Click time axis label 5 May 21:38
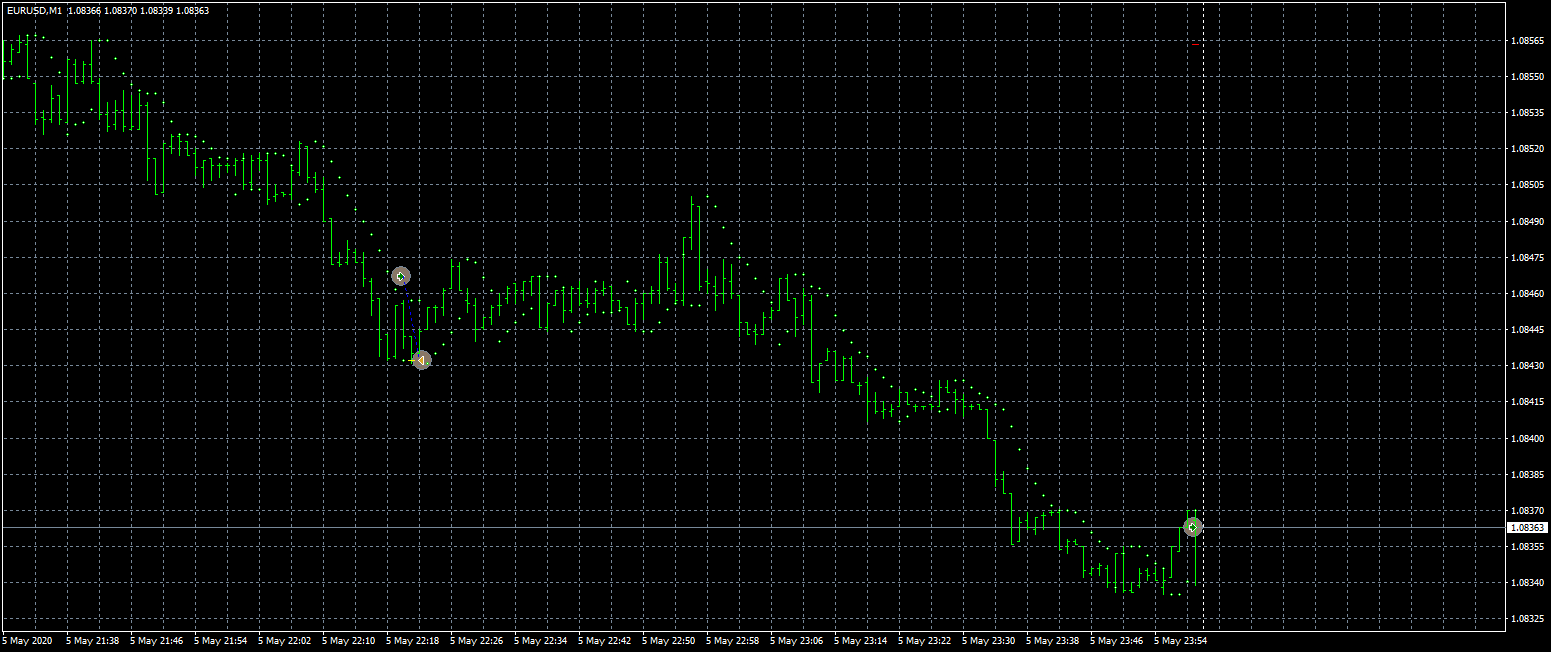The image size is (1551, 652). click(93, 640)
